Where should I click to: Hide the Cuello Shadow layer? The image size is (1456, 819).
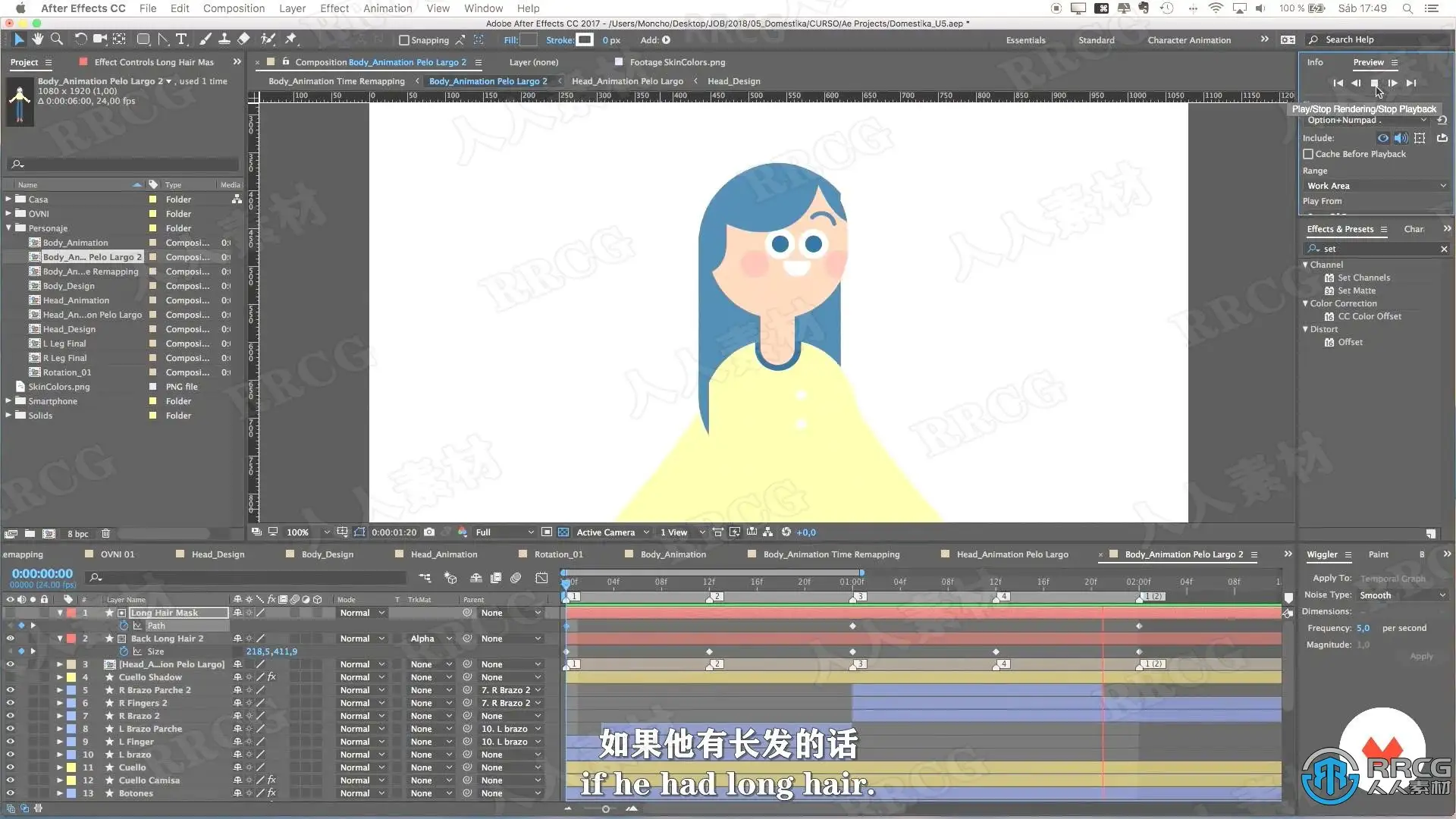click(x=10, y=677)
